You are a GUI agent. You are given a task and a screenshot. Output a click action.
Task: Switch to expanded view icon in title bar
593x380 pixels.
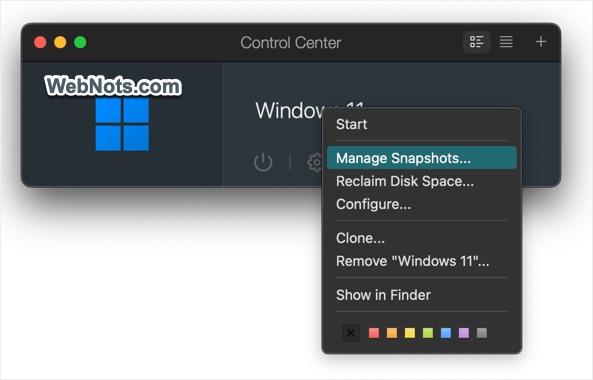477,42
